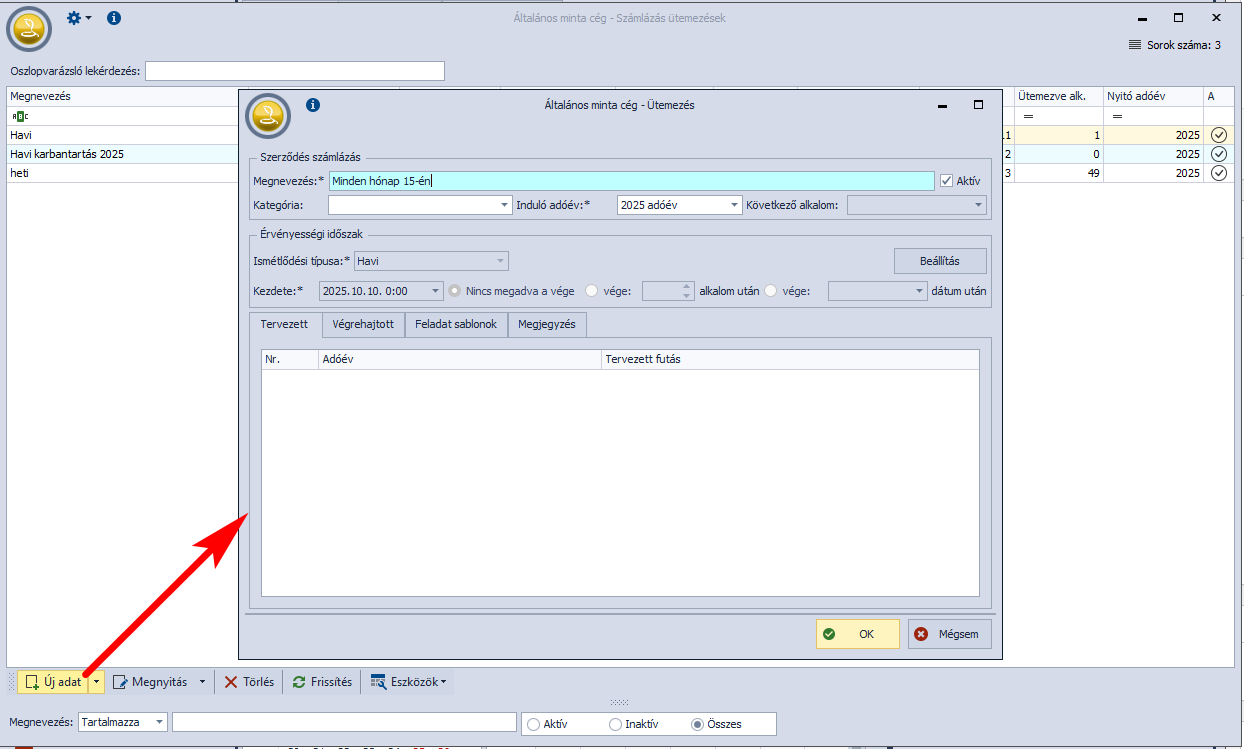Click the Oszlopvarázsló lekérdezés input field
The image size is (1244, 749).
pos(294,71)
